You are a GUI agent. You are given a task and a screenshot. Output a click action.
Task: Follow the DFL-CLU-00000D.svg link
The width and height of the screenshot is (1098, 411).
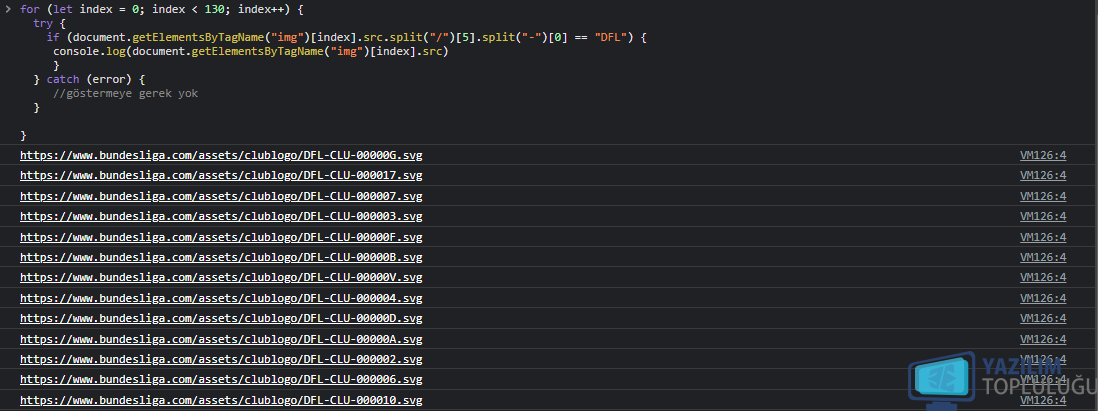221,319
